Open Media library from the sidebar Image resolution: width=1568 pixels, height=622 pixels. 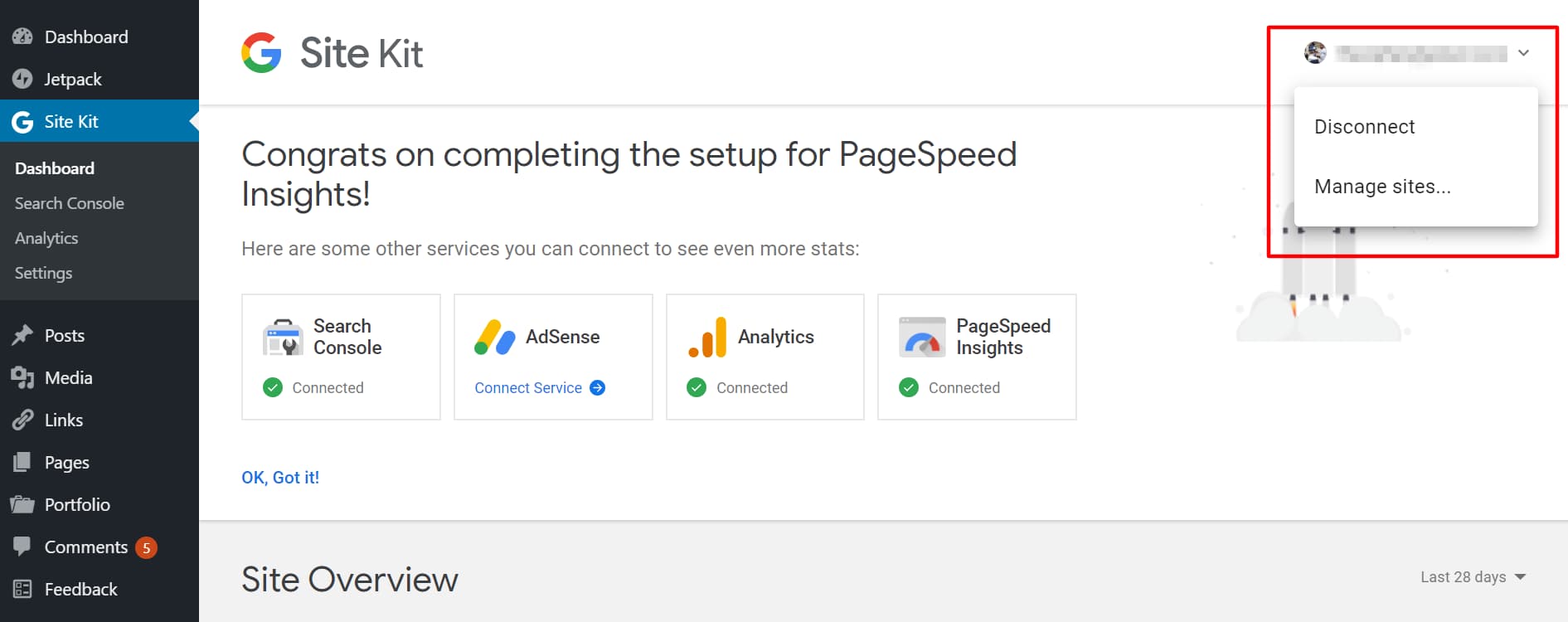click(x=66, y=377)
